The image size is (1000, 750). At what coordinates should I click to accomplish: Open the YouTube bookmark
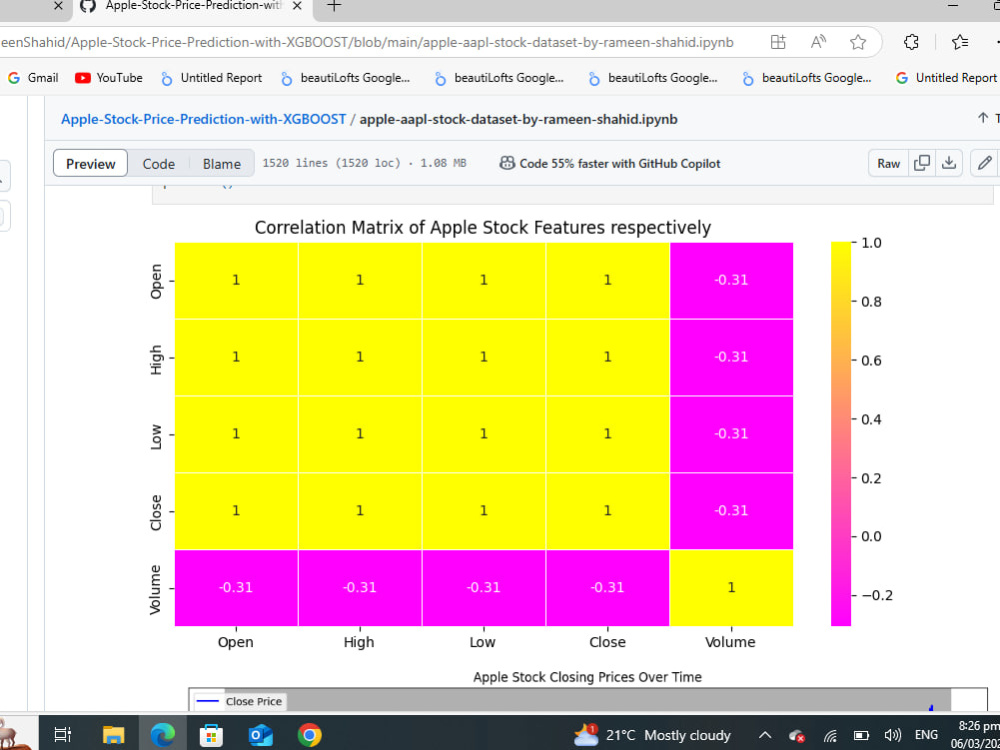tap(108, 78)
